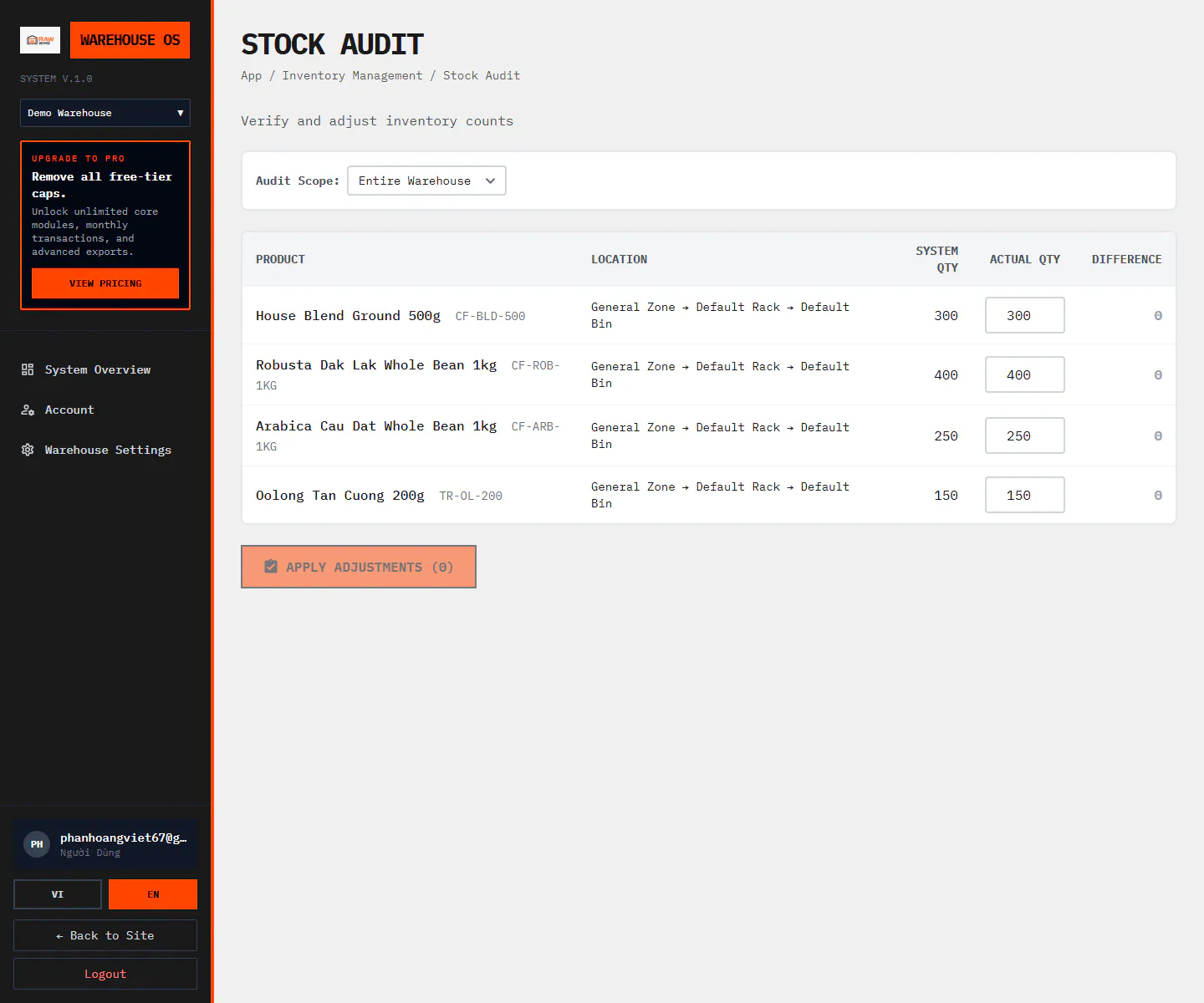The width and height of the screenshot is (1204, 1003).
Task: Click the Logout button
Action: click(x=105, y=974)
